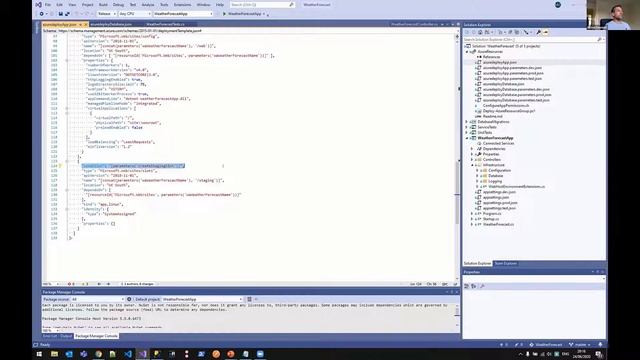The height and width of the screenshot is (360, 640).
Task: Select Deploy-AzureResourceGroup.ps1 in Solution Explorer
Action: (509, 111)
